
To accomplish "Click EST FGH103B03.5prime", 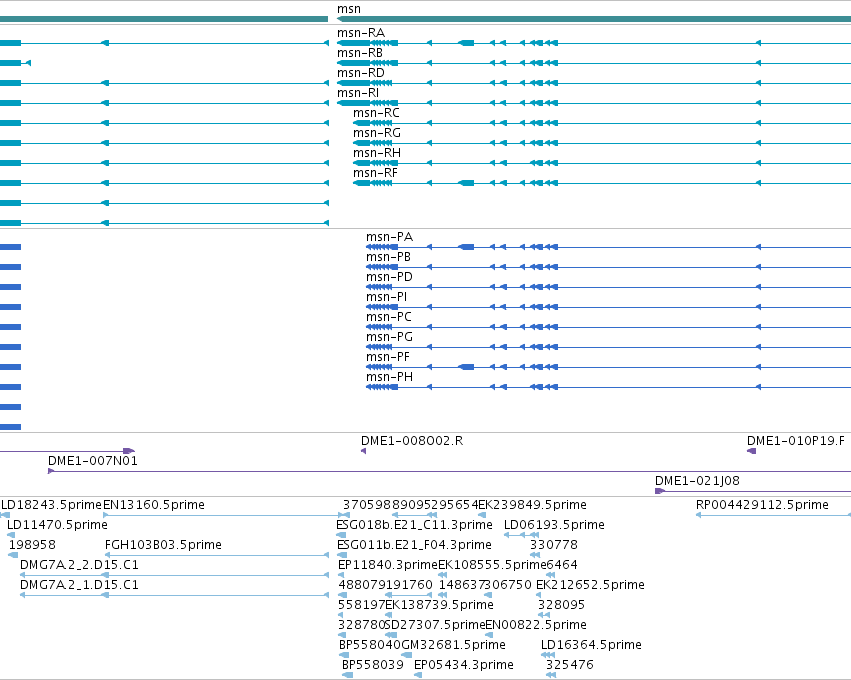I will pyautogui.click(x=163, y=546).
